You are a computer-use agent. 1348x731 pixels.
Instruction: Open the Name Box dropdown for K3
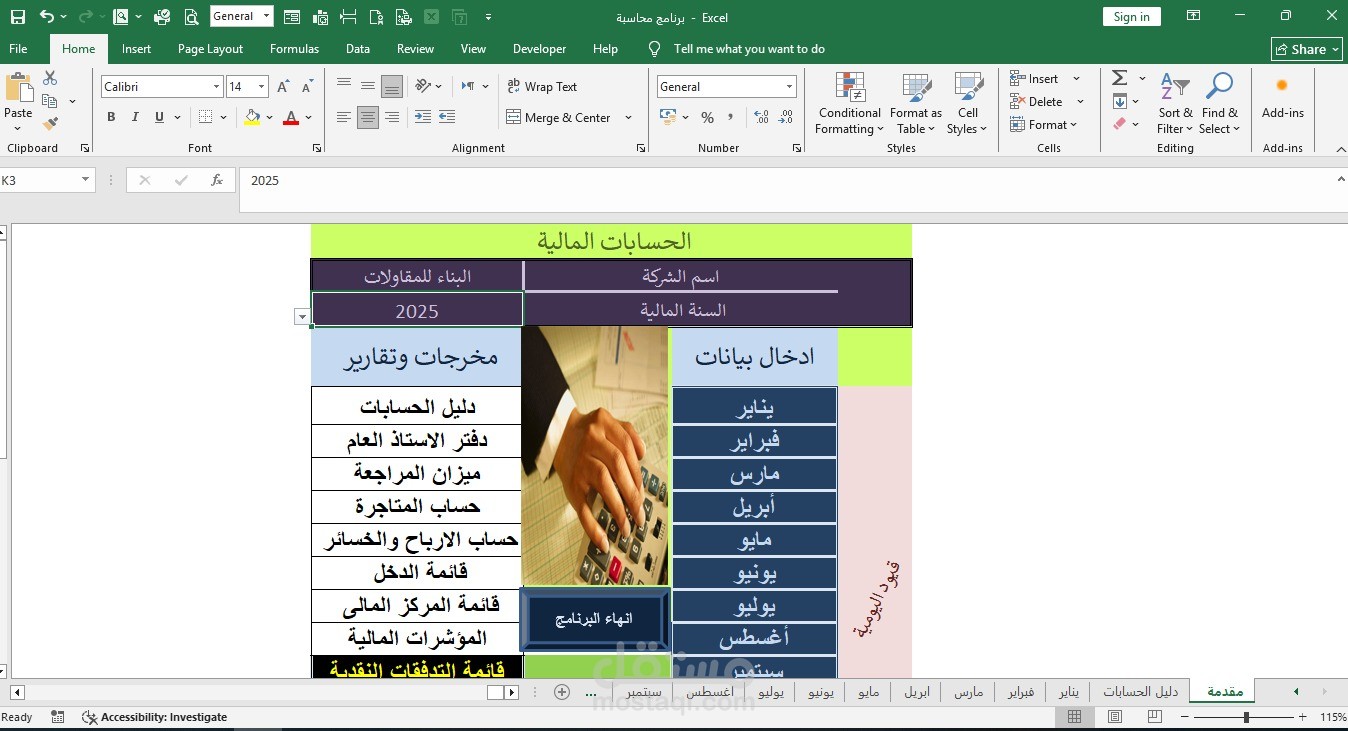(x=85, y=181)
